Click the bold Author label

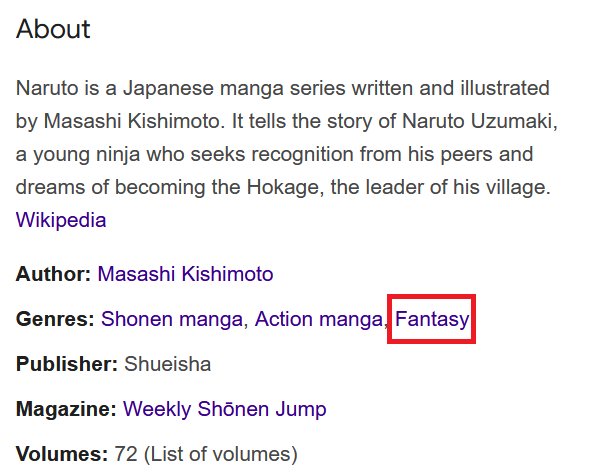(53, 274)
